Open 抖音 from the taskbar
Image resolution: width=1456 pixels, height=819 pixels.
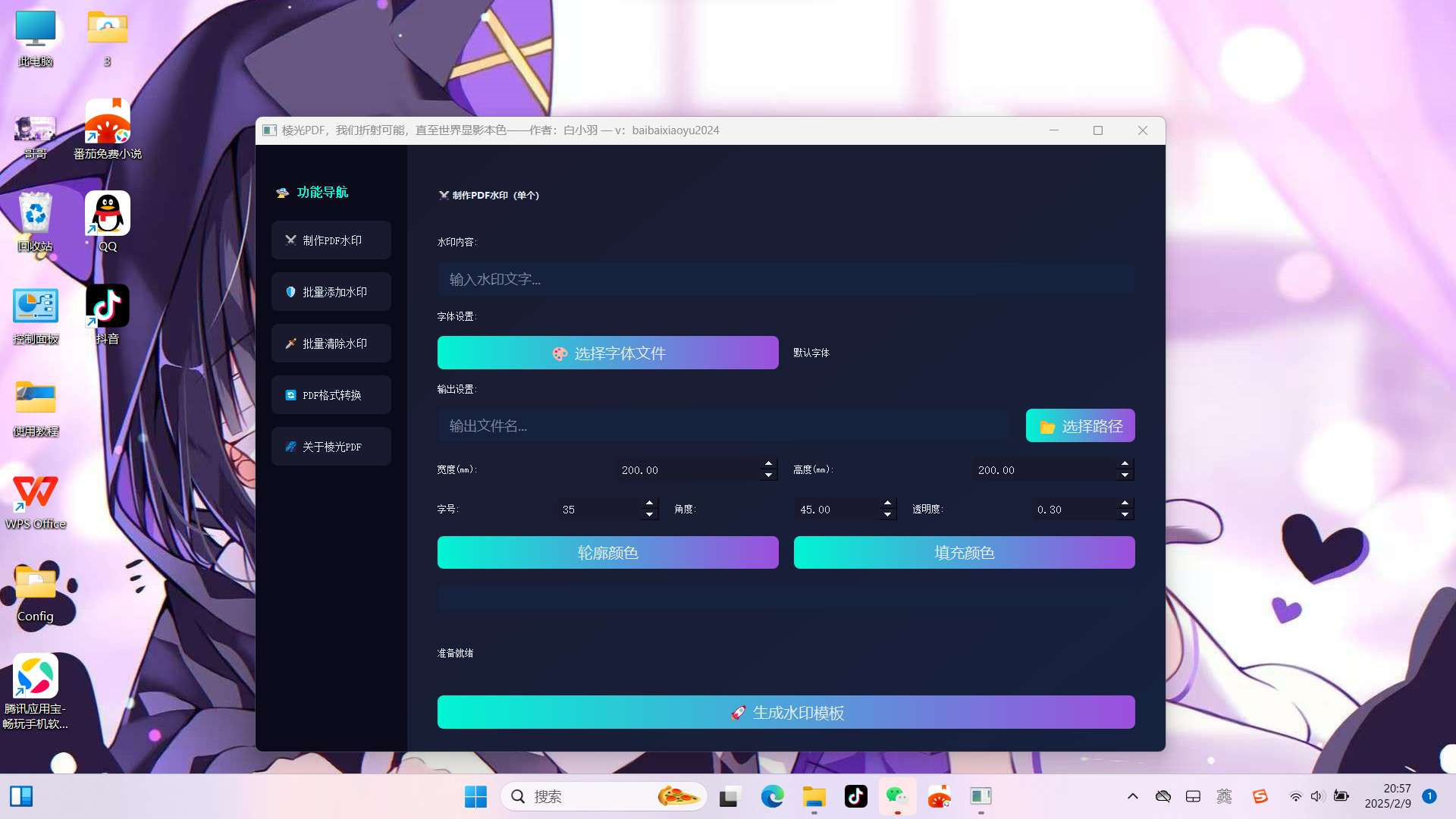(856, 796)
